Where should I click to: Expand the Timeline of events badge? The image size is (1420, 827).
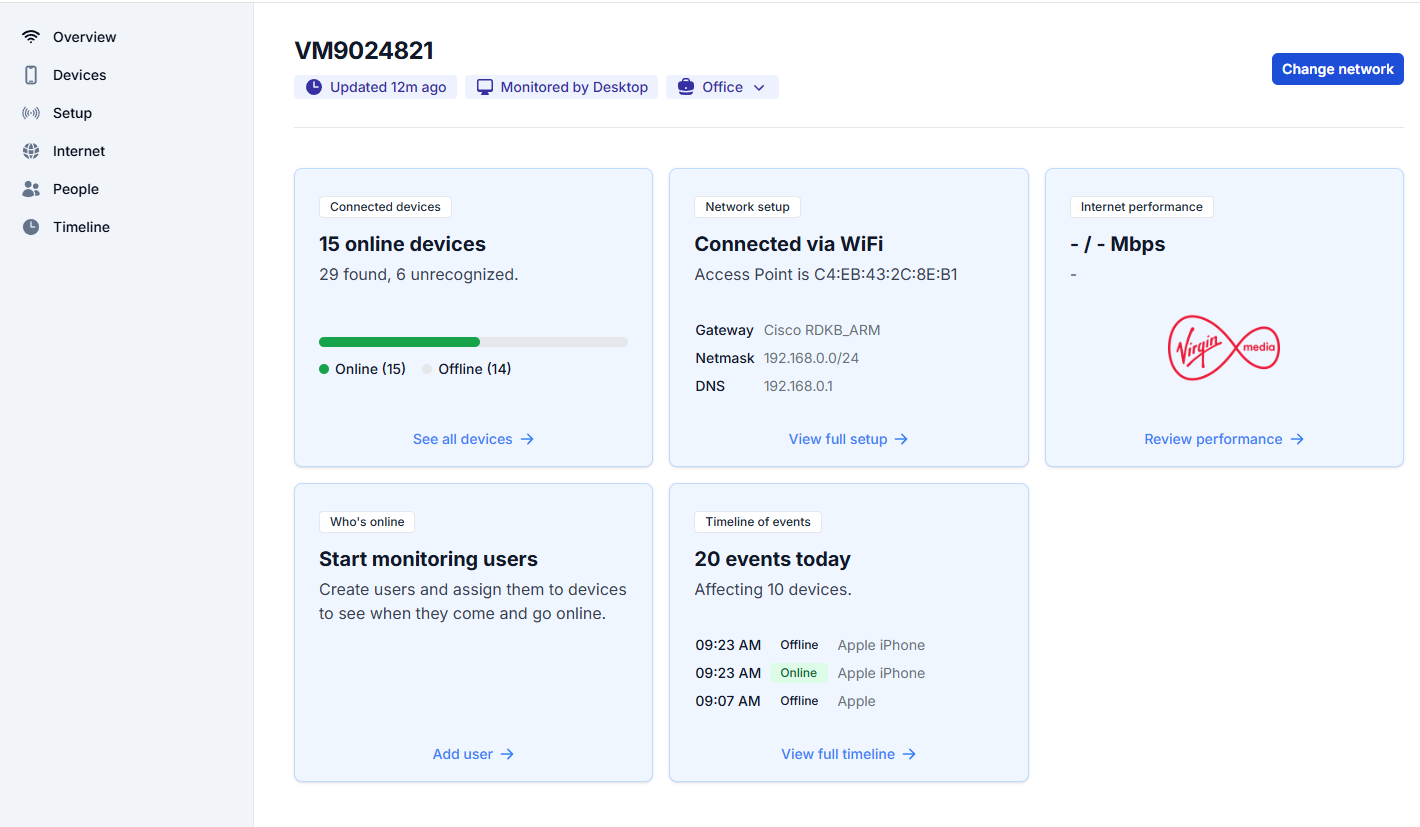757,521
